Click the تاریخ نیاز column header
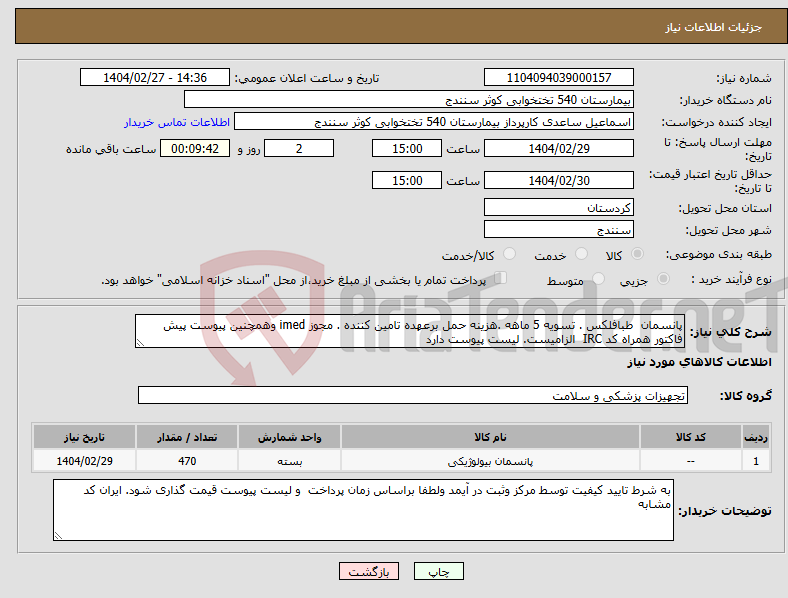 (84, 437)
